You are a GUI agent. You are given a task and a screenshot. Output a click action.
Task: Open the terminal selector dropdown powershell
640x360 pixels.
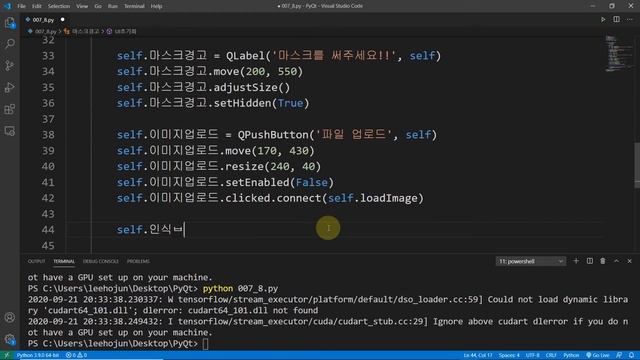[x=531, y=261]
